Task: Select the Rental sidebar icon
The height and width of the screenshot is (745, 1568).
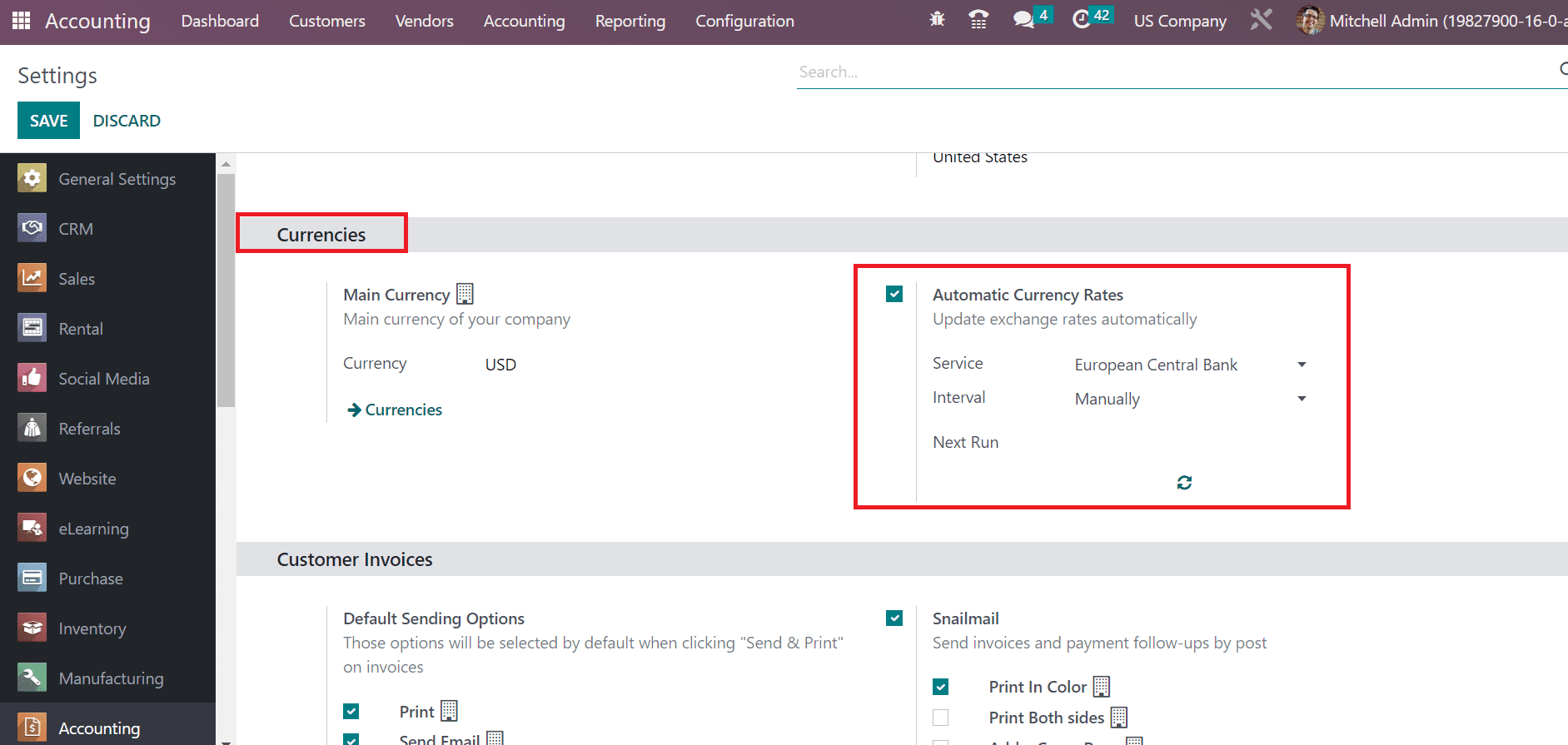Action: 32,328
